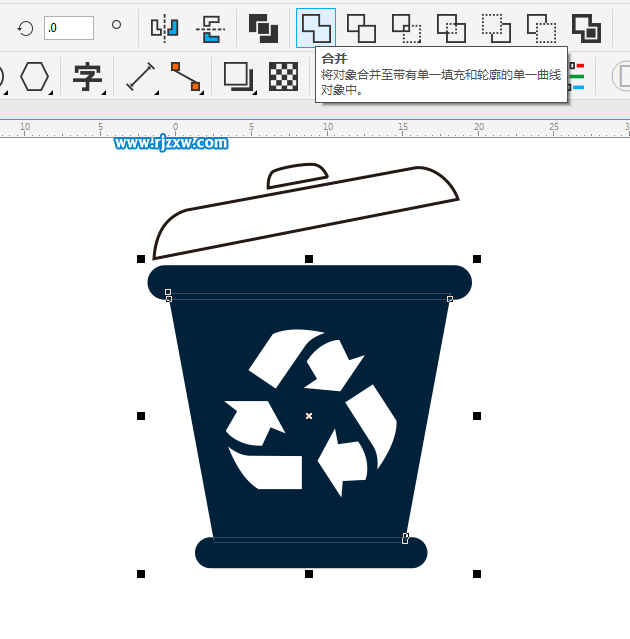This screenshot has height=639, width=630.
Task: Pick the Connector tool
Action: pos(184,77)
